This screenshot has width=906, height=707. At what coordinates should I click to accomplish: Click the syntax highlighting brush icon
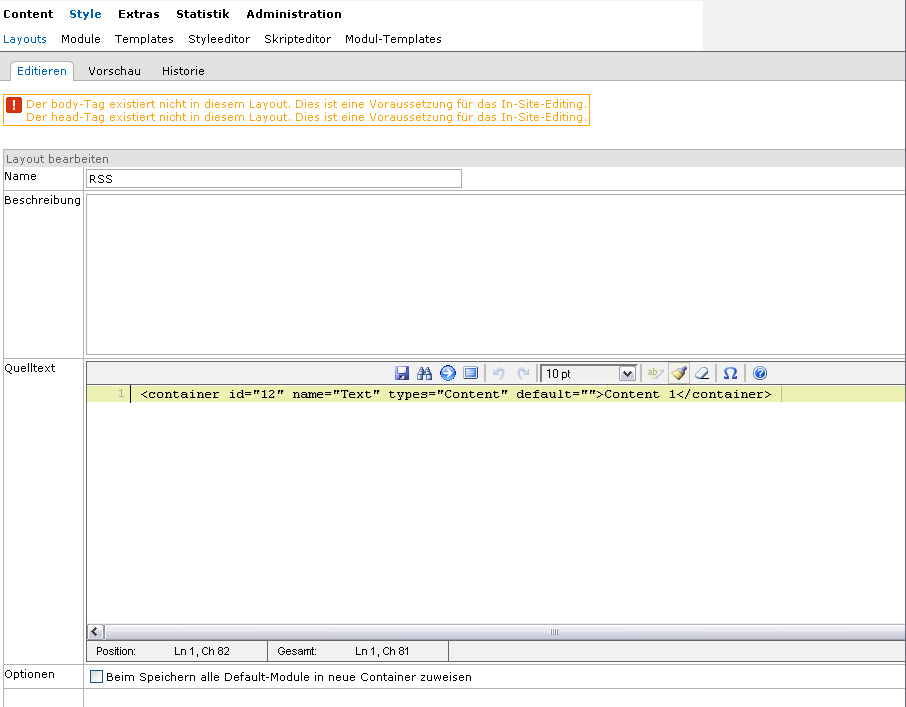click(679, 373)
